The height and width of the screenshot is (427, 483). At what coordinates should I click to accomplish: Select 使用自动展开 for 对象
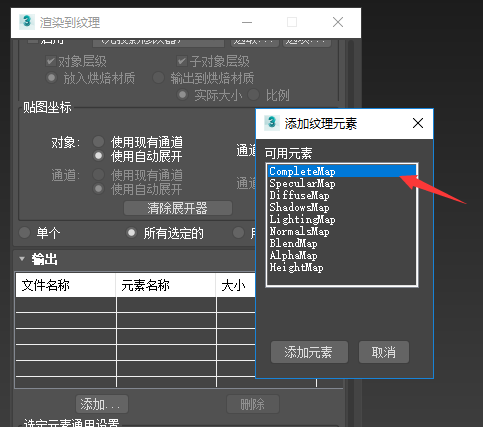click(x=98, y=156)
